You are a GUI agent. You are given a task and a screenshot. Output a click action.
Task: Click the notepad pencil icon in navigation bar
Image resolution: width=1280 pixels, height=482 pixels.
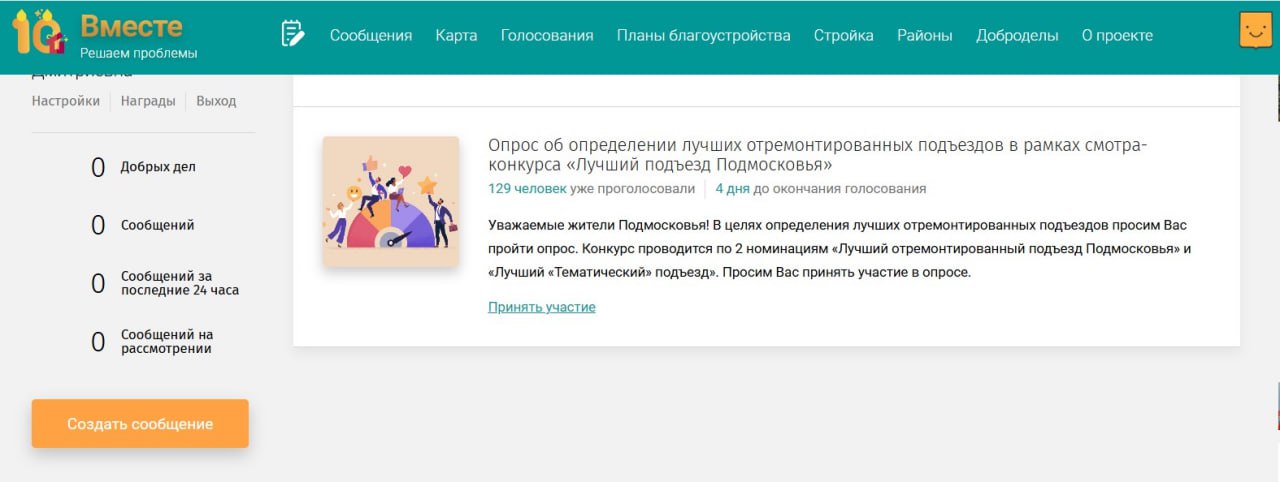(x=292, y=35)
